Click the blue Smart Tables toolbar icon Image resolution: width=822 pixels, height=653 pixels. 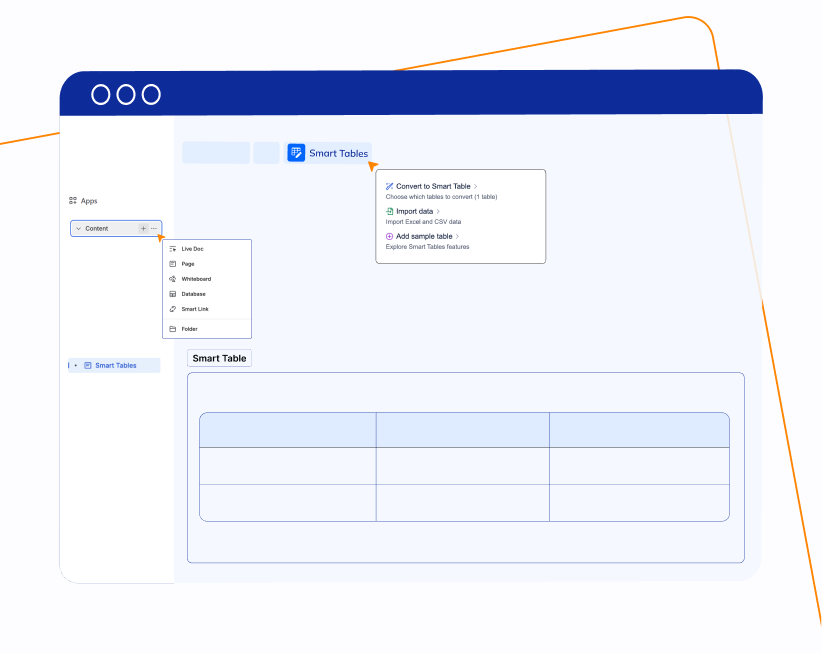click(x=296, y=153)
